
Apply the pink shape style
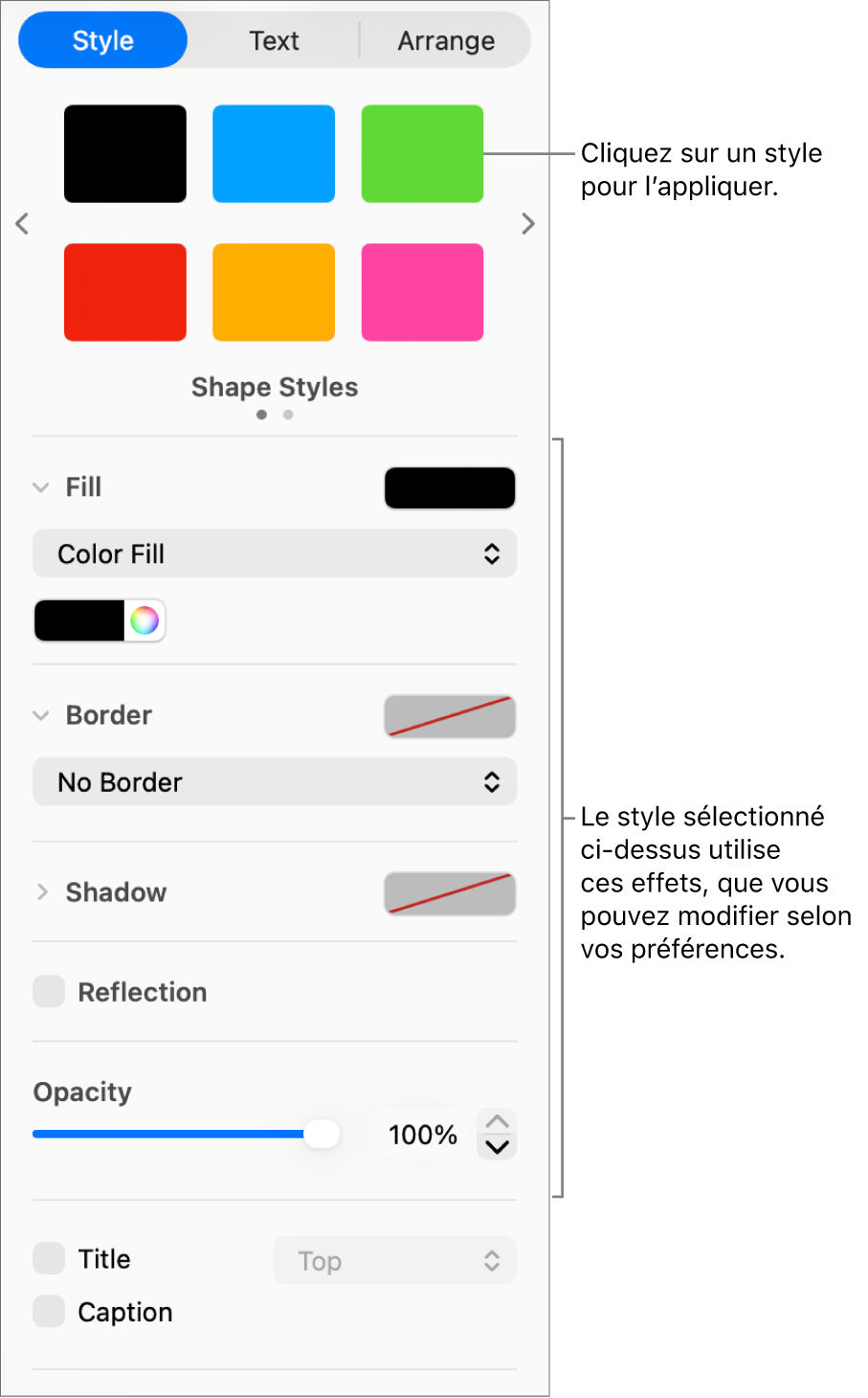point(422,292)
